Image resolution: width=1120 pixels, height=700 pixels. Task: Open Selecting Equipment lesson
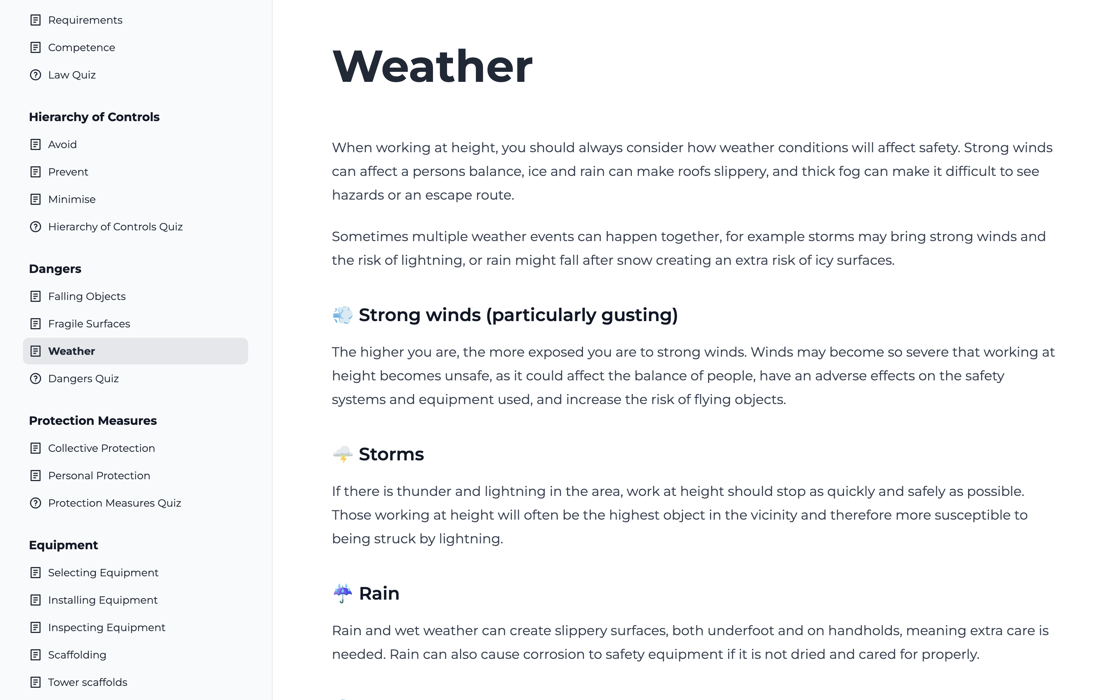[x=103, y=573]
